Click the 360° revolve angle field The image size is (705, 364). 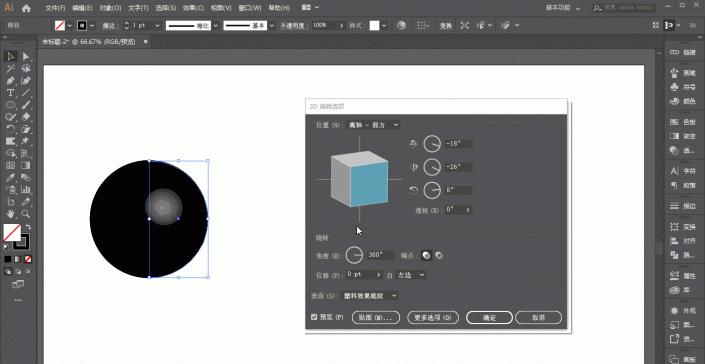380,255
